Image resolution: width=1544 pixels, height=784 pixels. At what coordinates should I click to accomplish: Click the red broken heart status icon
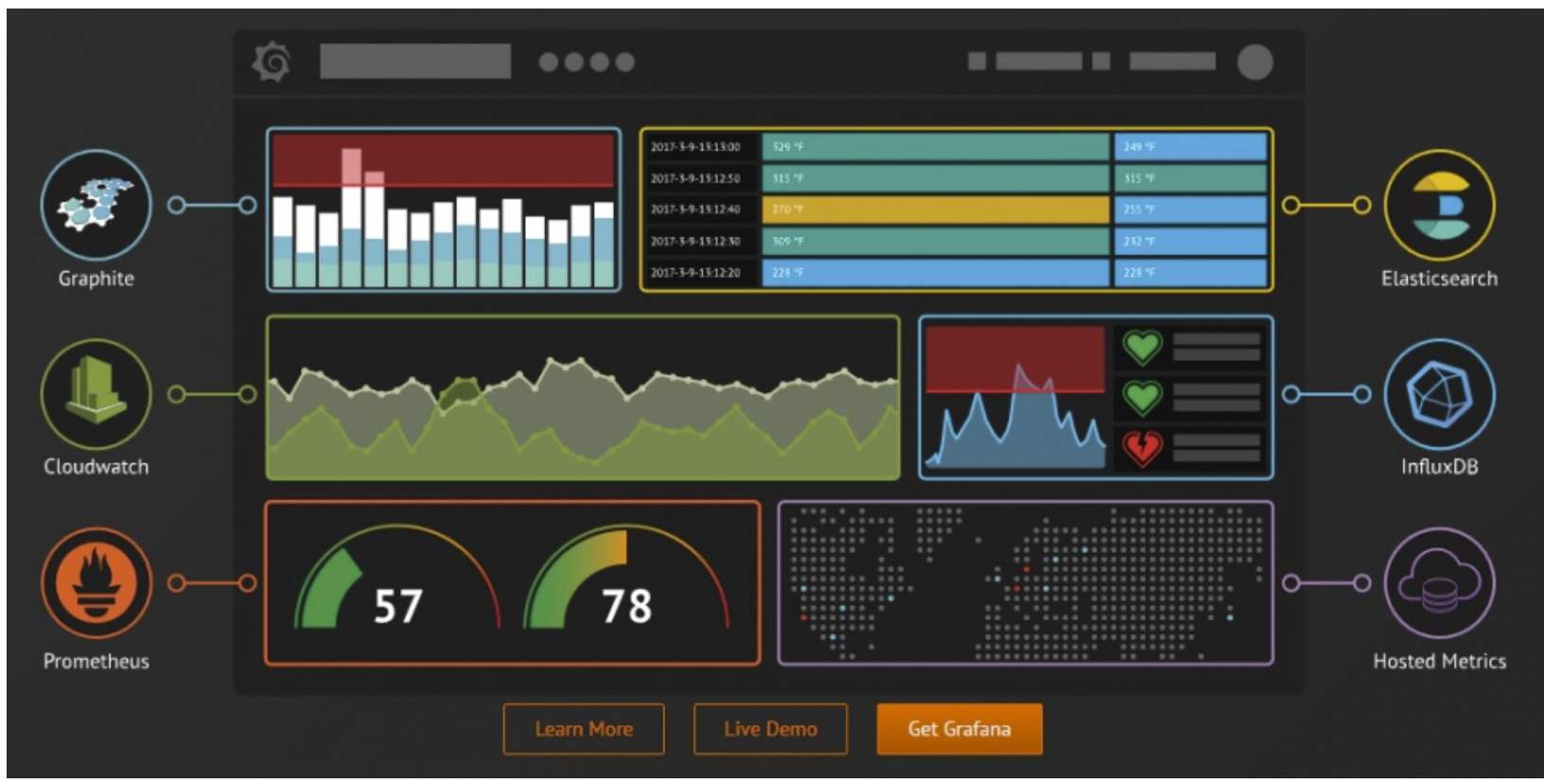pos(1142,447)
